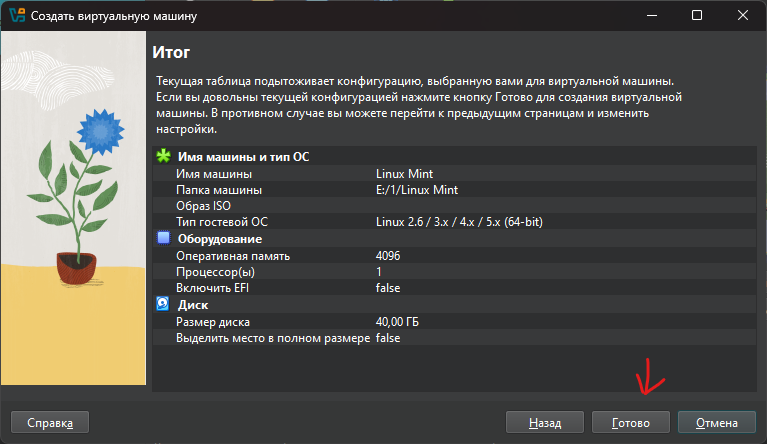Select the Включить EFI row label

(212, 288)
